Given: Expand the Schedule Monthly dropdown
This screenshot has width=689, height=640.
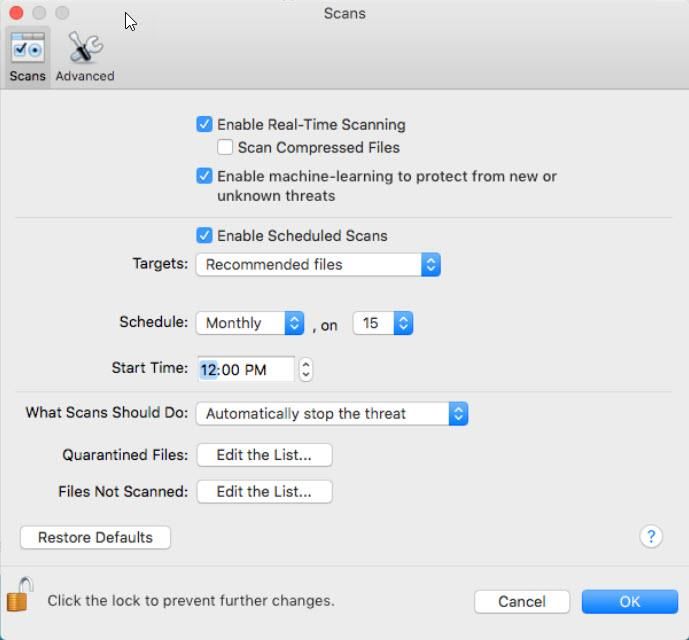Looking at the screenshot, I should coord(250,323).
